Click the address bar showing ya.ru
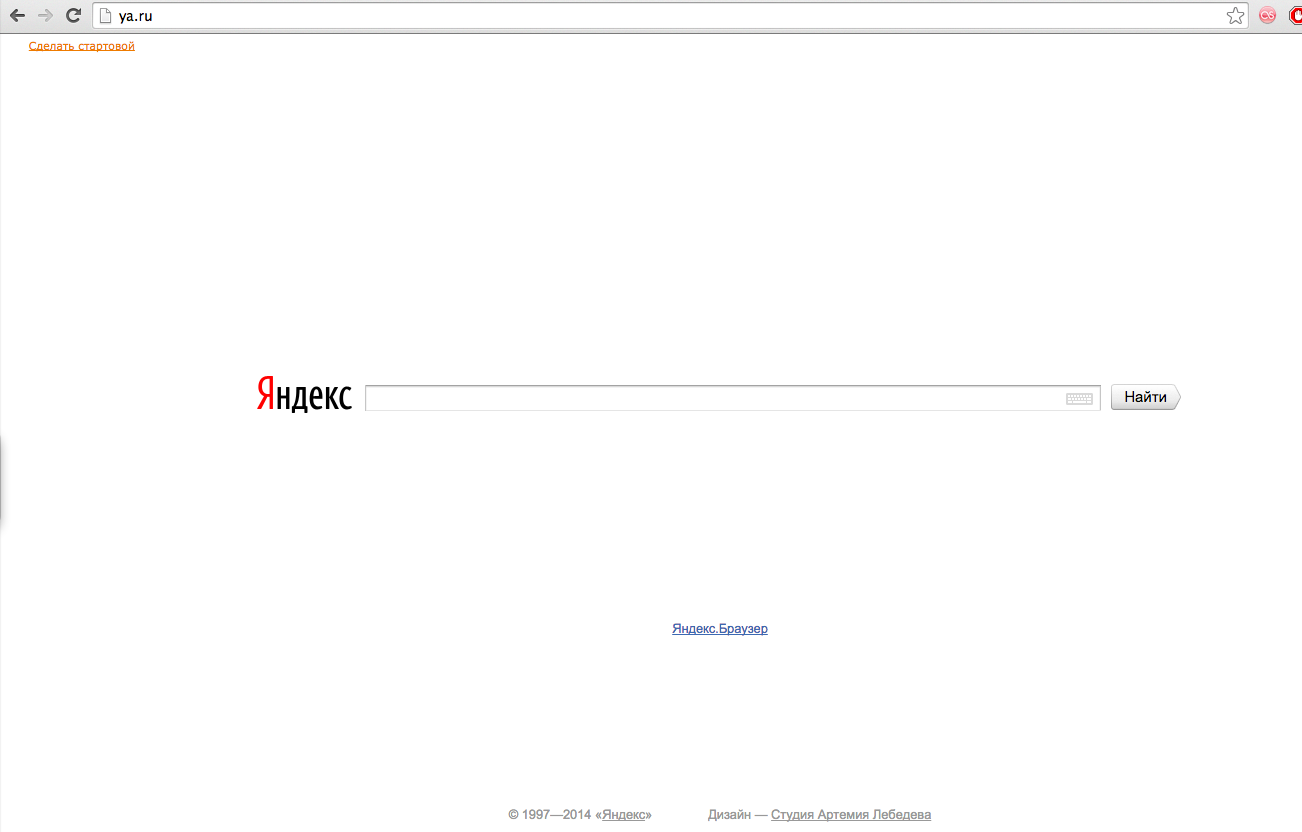The width and height of the screenshot is (1302, 832). (670, 15)
